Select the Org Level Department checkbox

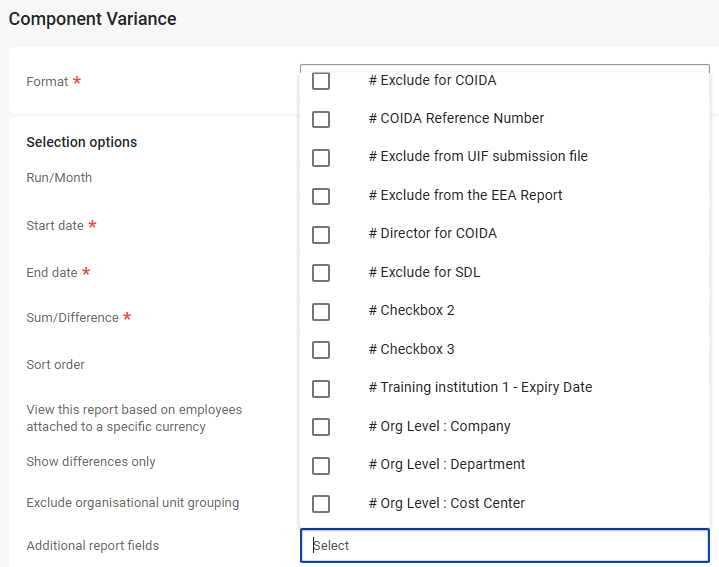coord(321,465)
